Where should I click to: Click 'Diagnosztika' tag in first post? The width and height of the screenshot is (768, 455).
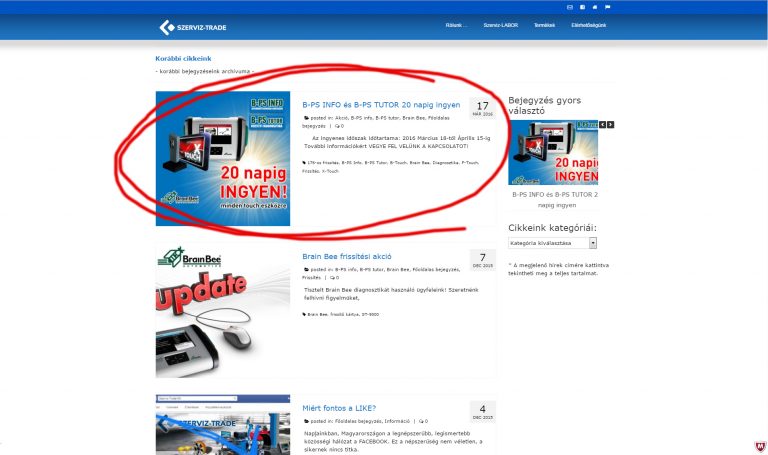click(x=445, y=163)
